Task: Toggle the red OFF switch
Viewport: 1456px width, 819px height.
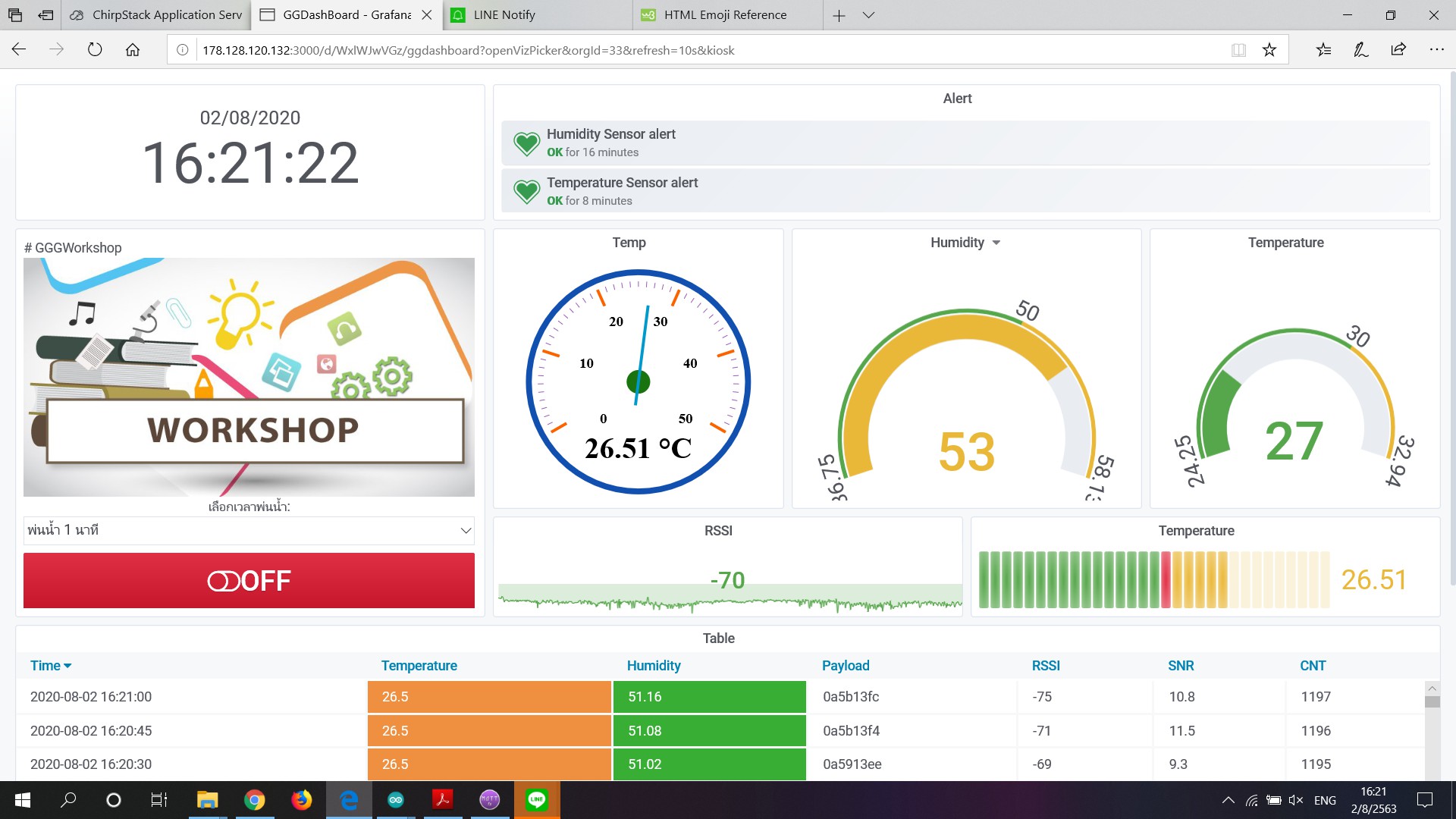Action: 249,581
